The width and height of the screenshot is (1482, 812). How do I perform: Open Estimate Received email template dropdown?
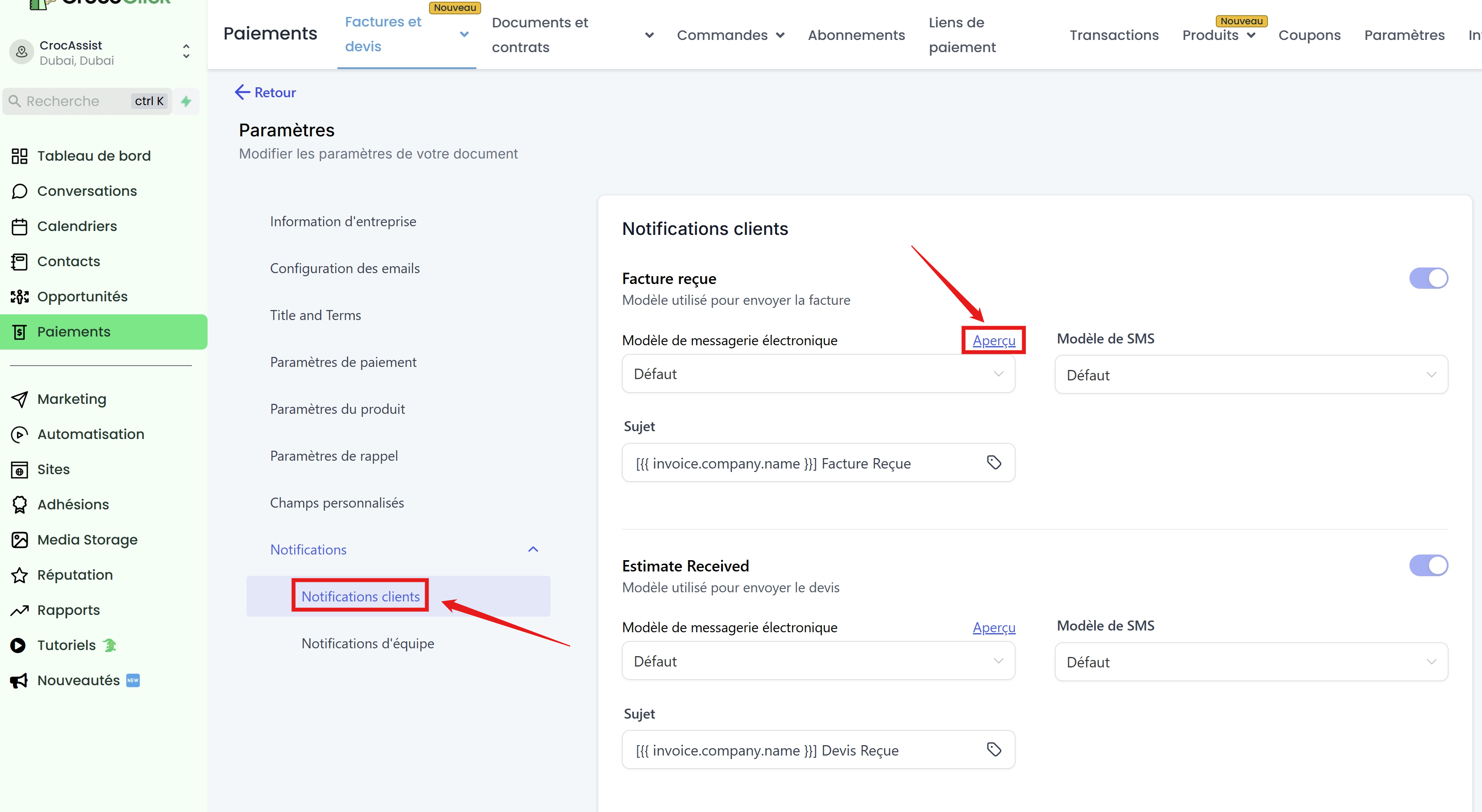[x=818, y=661]
